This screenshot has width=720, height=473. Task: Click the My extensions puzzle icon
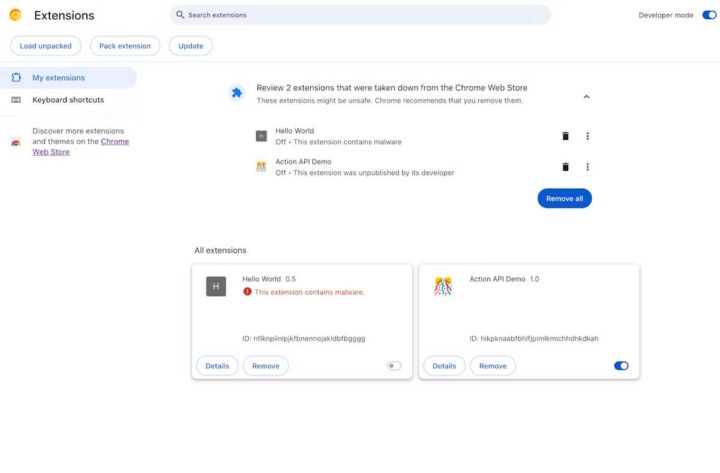[x=16, y=78]
